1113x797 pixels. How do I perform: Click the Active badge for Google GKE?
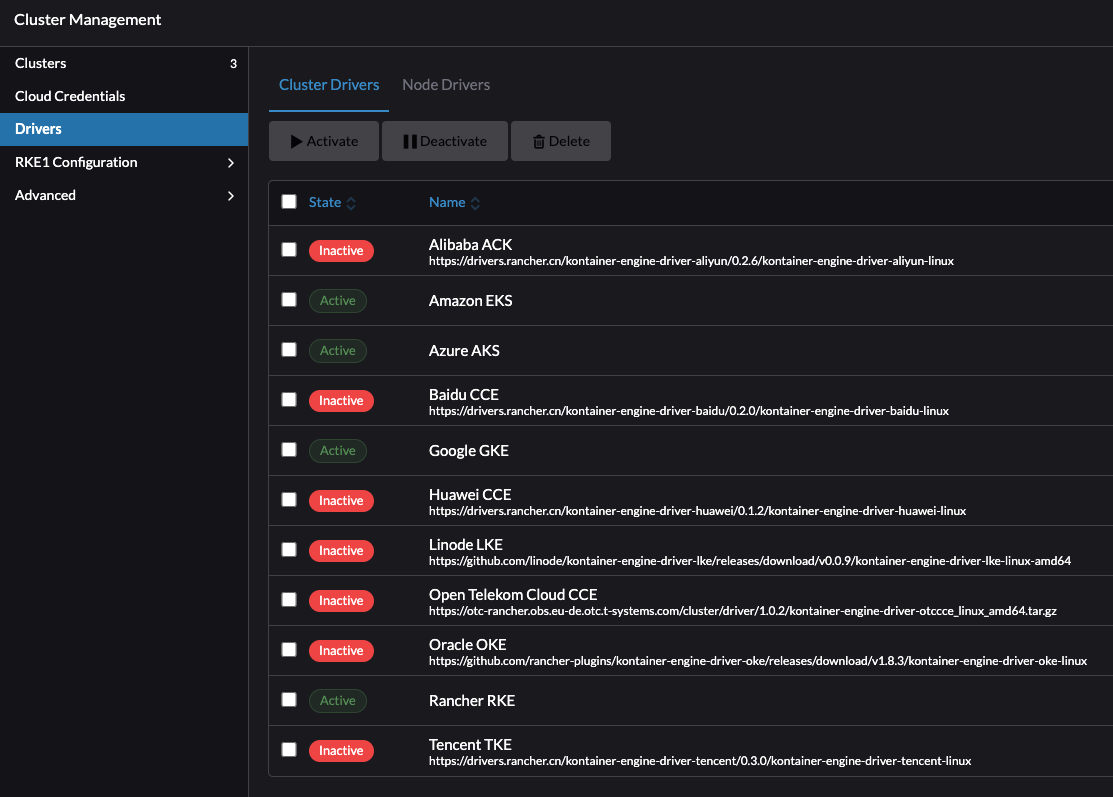(x=337, y=451)
